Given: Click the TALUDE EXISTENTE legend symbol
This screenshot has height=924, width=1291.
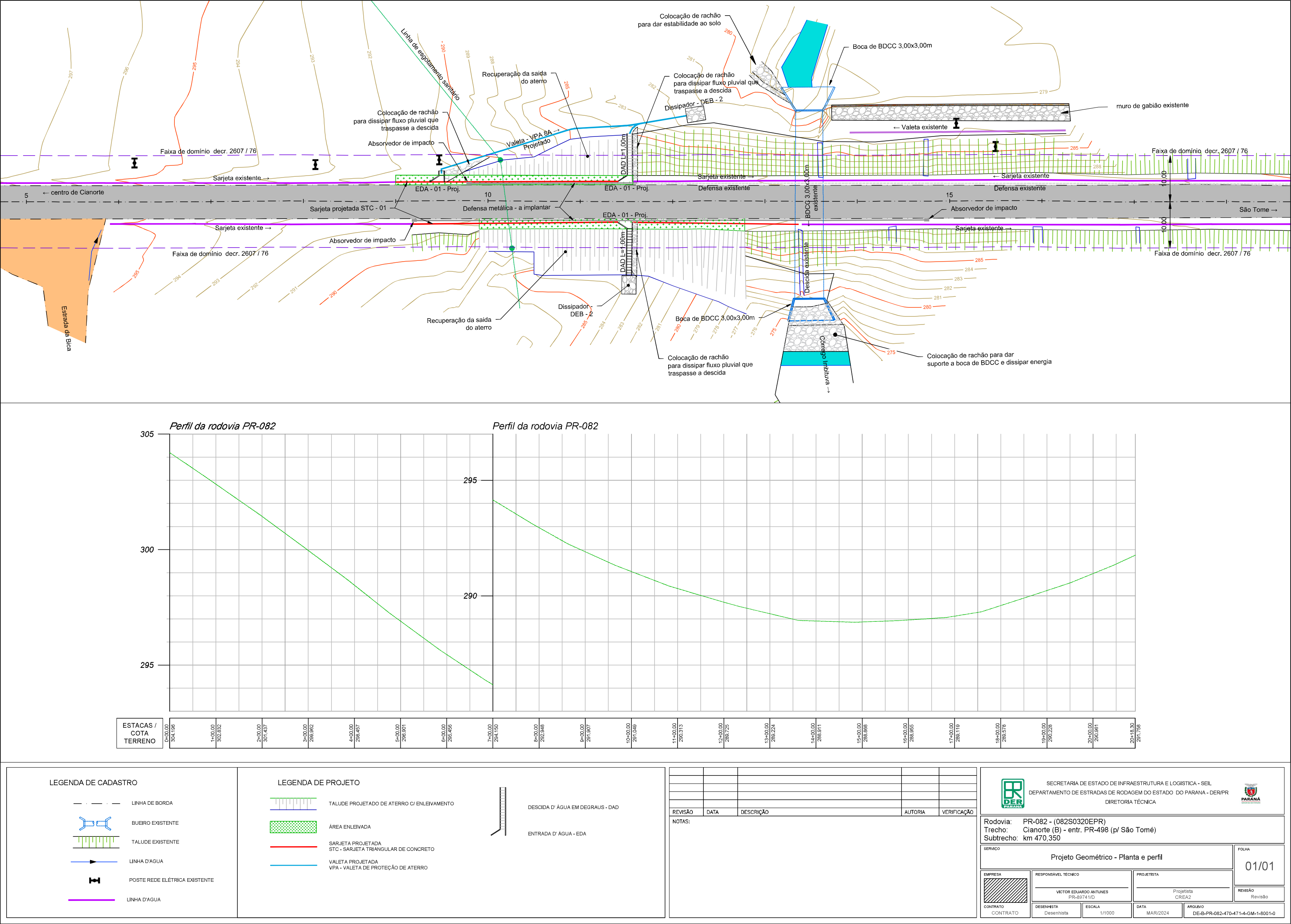Looking at the screenshot, I should (97, 841).
